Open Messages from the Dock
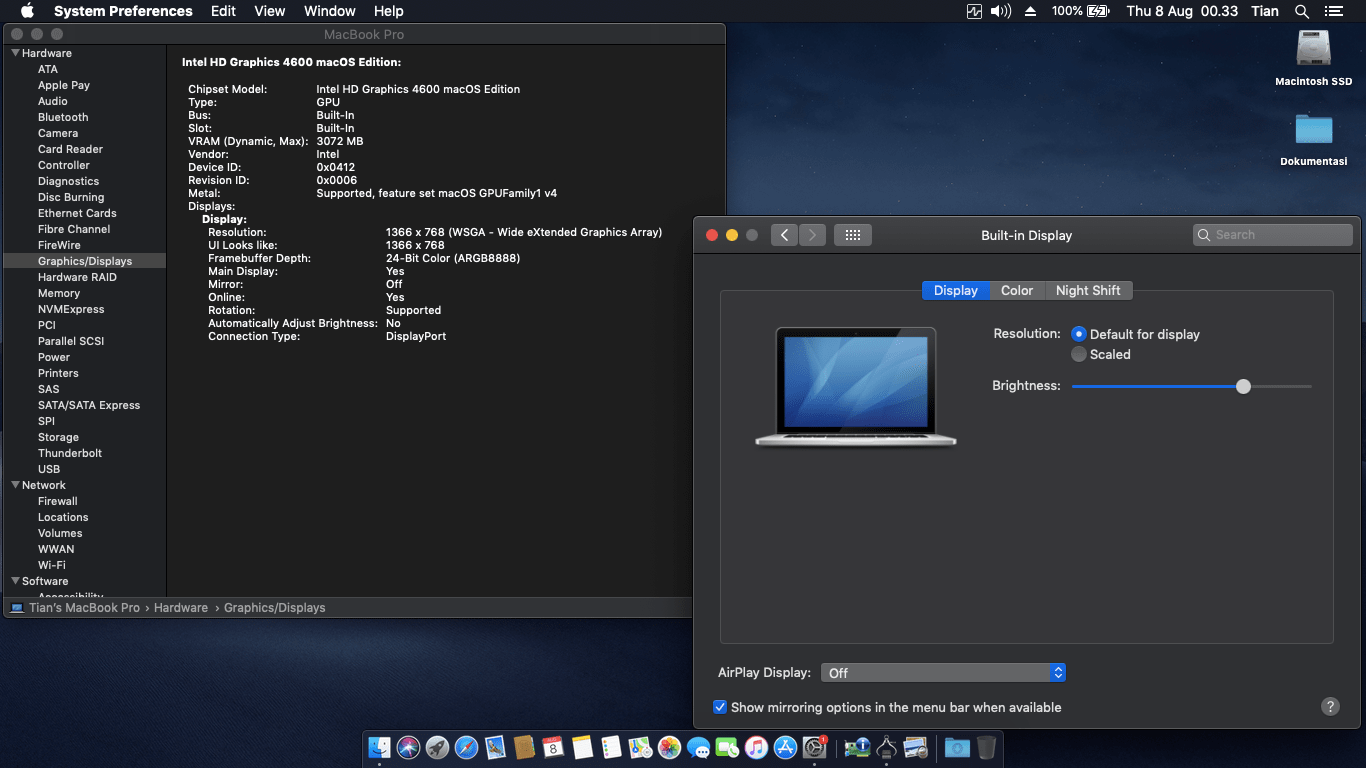 point(698,747)
